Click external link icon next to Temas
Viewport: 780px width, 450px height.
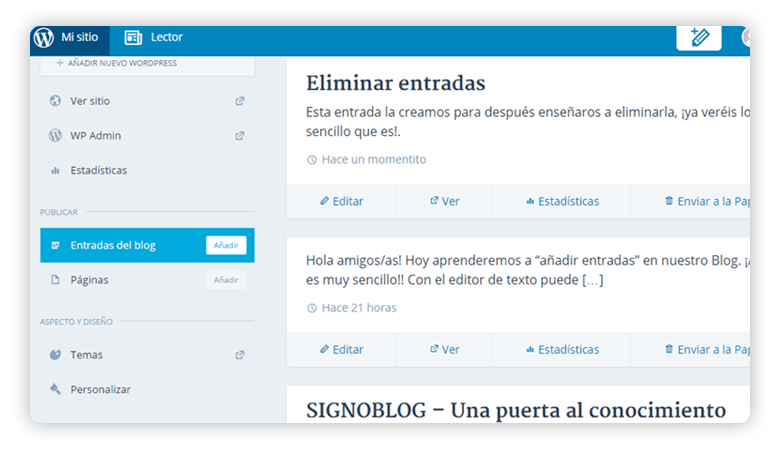(x=240, y=355)
